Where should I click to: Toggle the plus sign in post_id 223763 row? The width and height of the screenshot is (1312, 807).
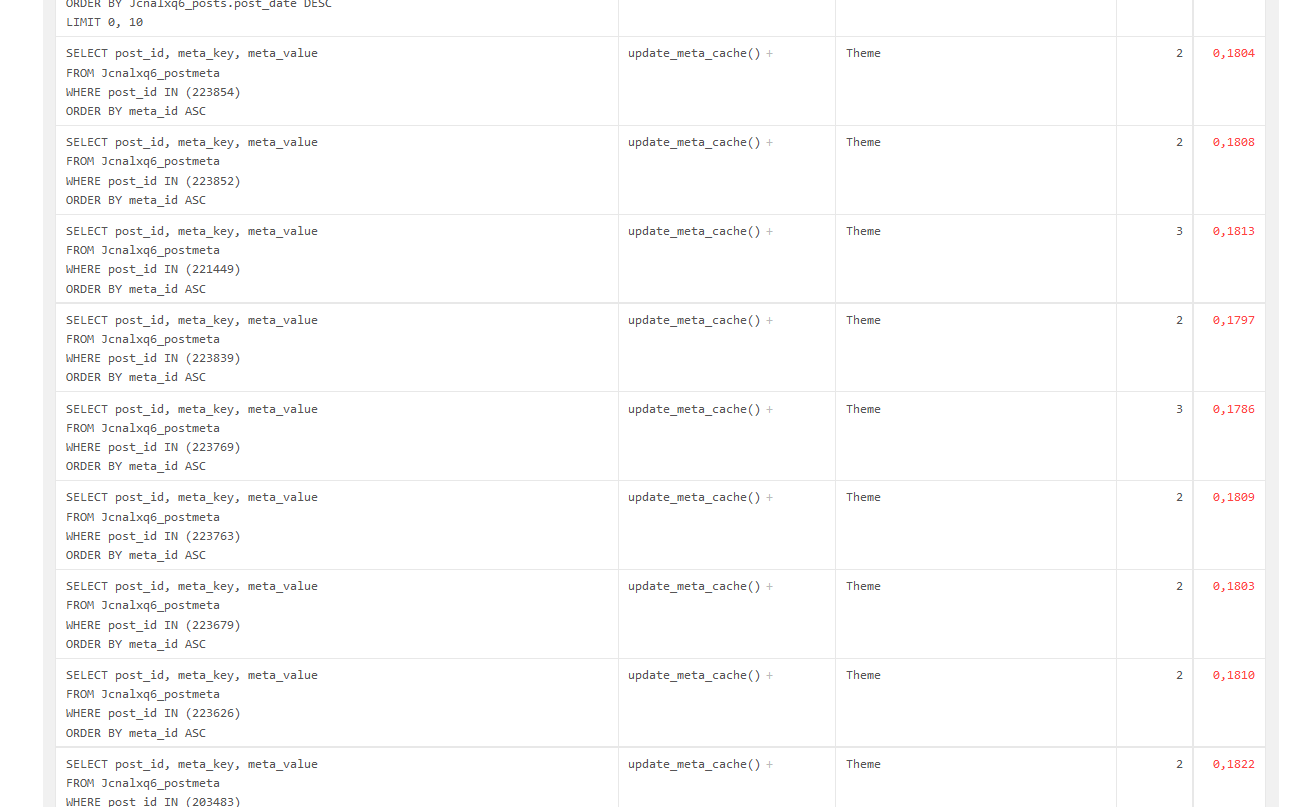click(x=769, y=498)
